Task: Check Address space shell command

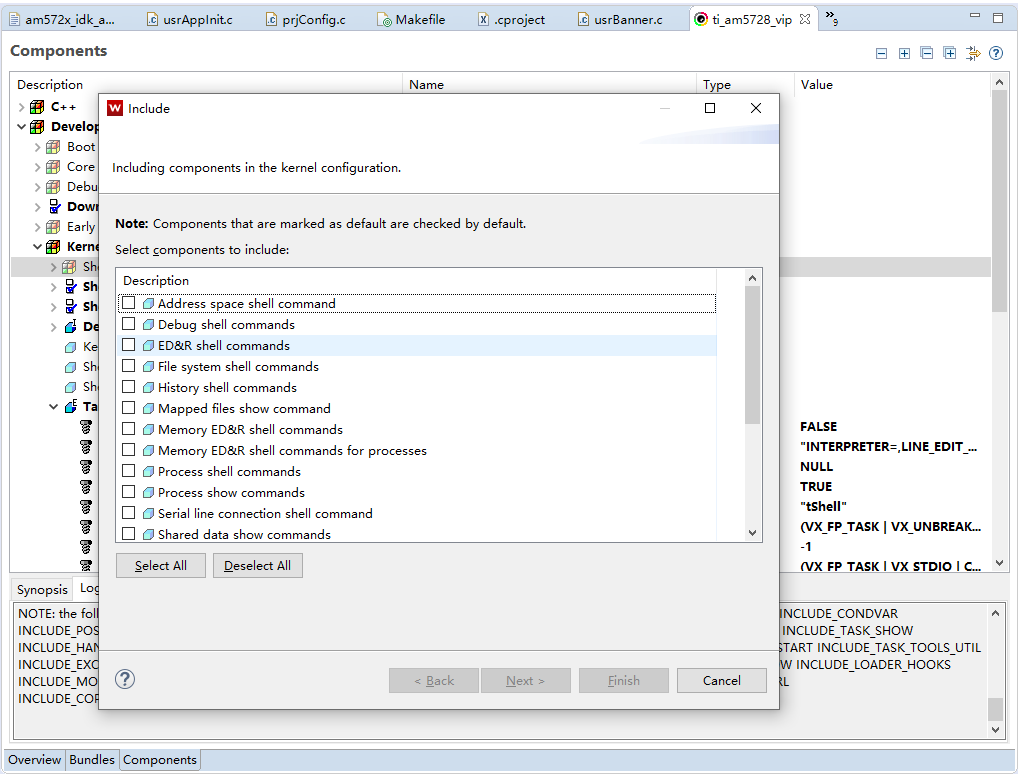Action: (128, 303)
